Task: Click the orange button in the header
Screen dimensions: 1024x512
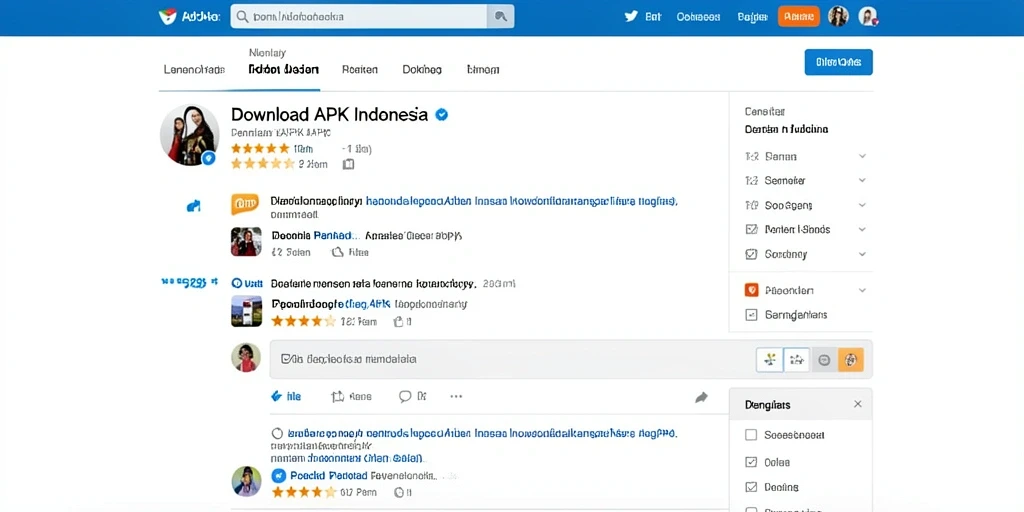Action: pos(799,17)
